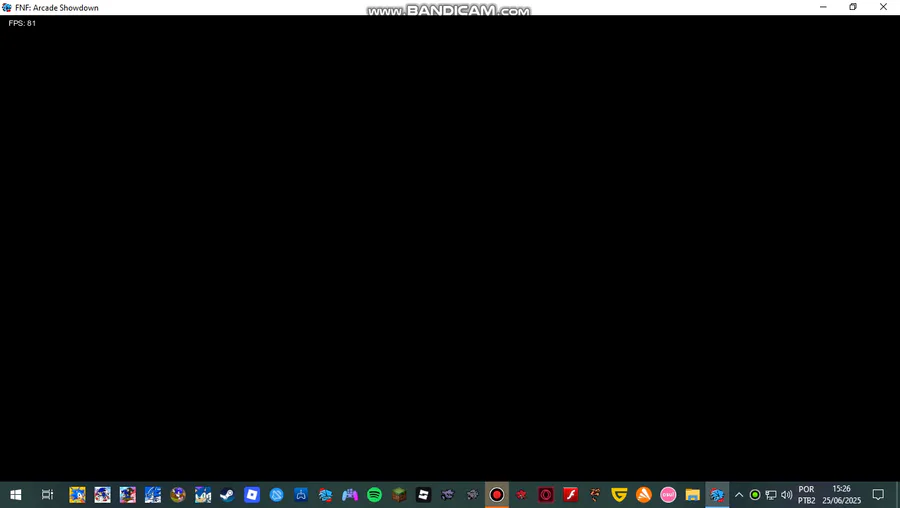Switch to the Bandicam recorder taskbar button
Viewport: 900px width, 508px height.
(497, 494)
